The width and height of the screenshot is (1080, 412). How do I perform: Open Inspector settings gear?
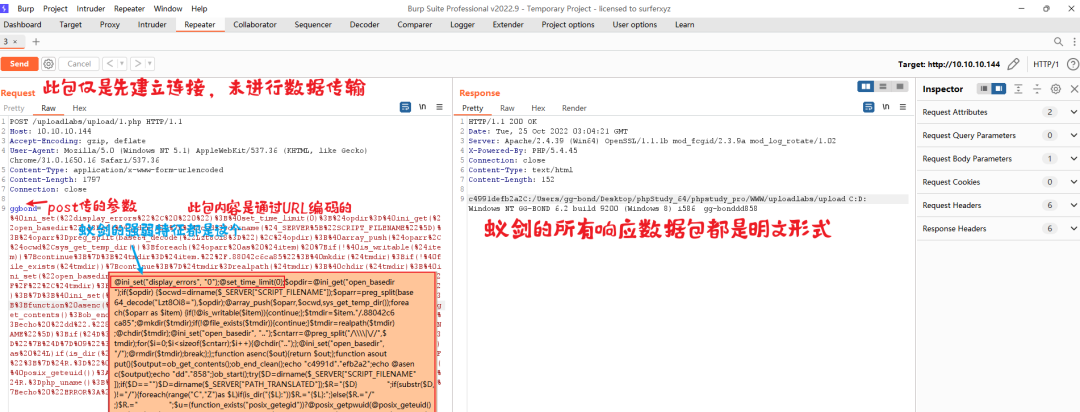click(x=1055, y=89)
